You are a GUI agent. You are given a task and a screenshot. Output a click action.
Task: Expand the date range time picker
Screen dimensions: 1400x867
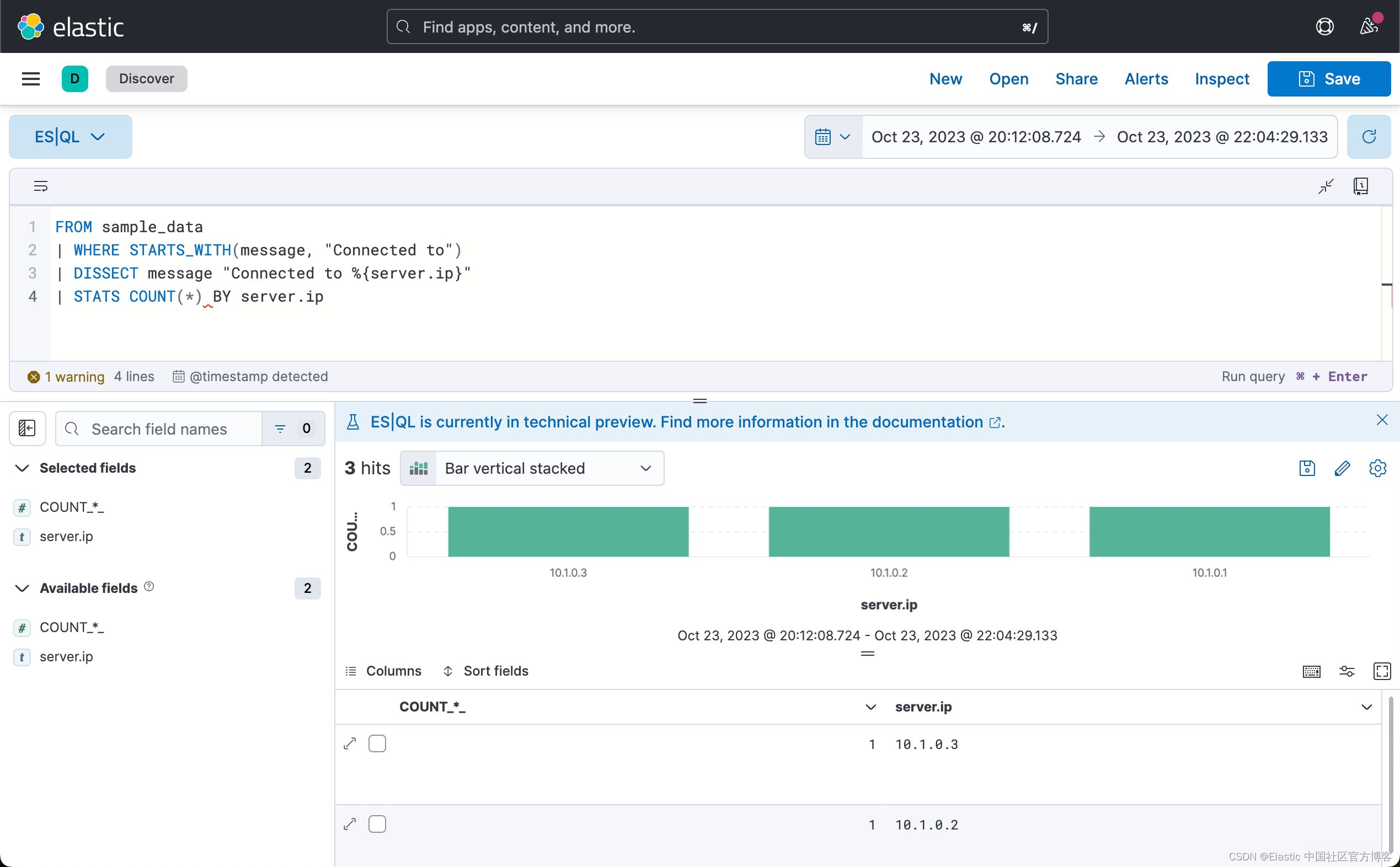pos(834,136)
